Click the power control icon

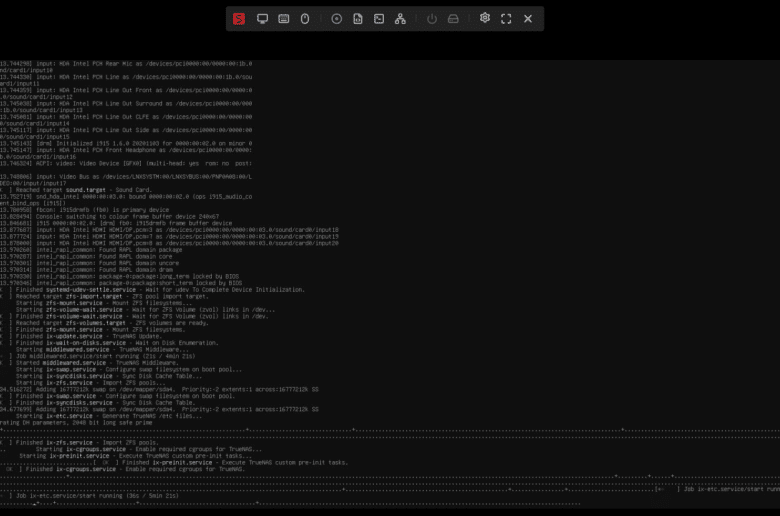pyautogui.click(x=432, y=19)
